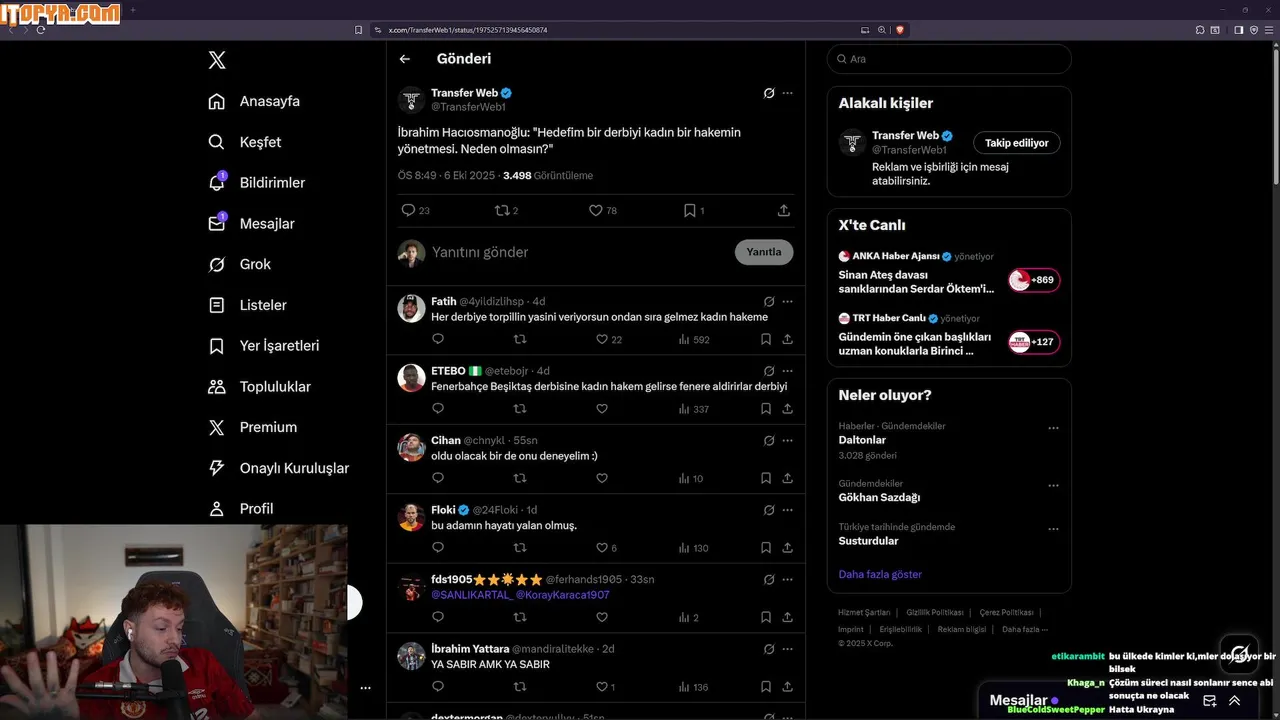Open more options on fds1905's reply
The width and height of the screenshot is (1280, 720).
click(x=788, y=579)
